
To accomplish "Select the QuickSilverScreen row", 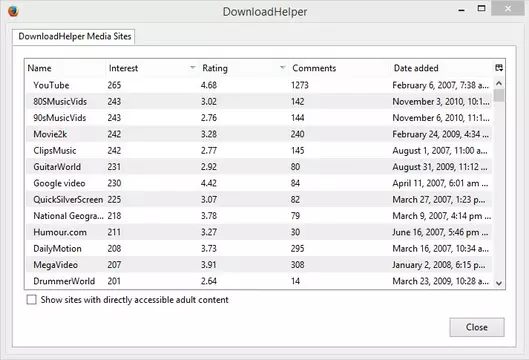I will [x=259, y=199].
